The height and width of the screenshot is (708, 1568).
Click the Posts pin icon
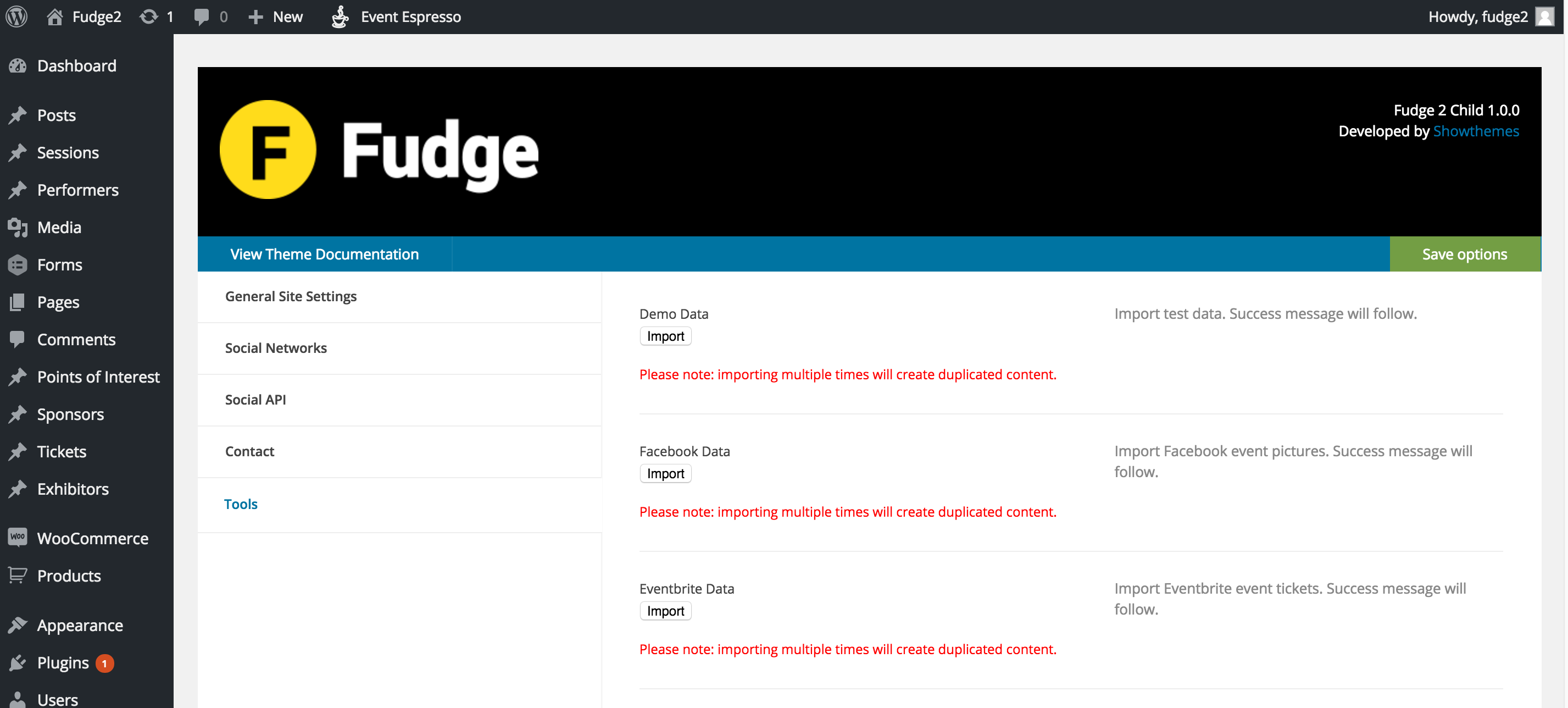[18, 115]
